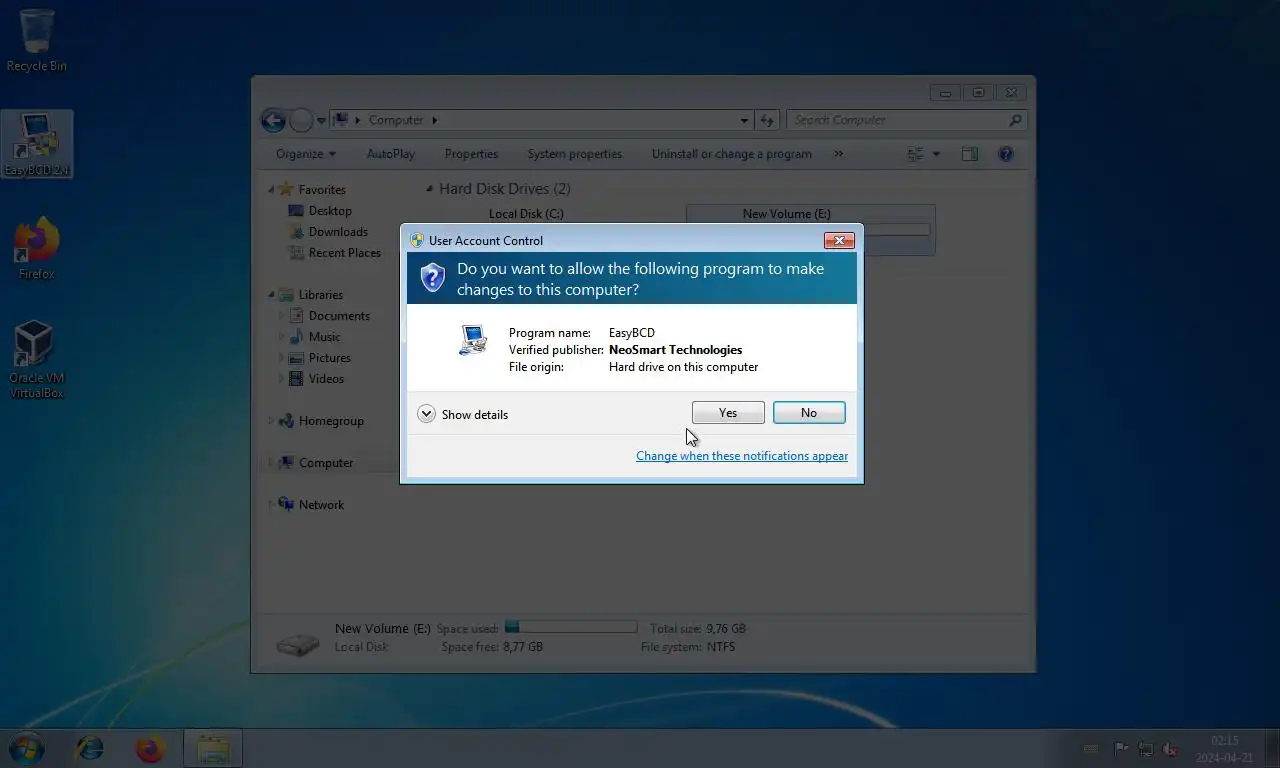Open the Organize menu in Explorer
Viewport: 1280px width, 768px height.
pyautogui.click(x=306, y=154)
